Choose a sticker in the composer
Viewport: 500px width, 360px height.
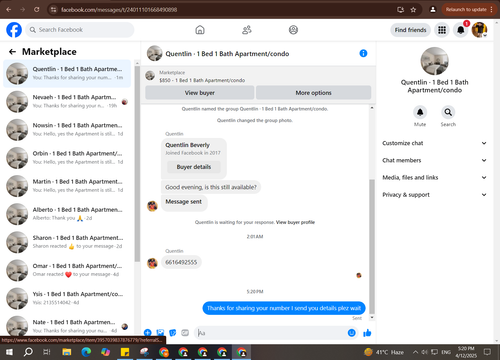[x=173, y=332]
